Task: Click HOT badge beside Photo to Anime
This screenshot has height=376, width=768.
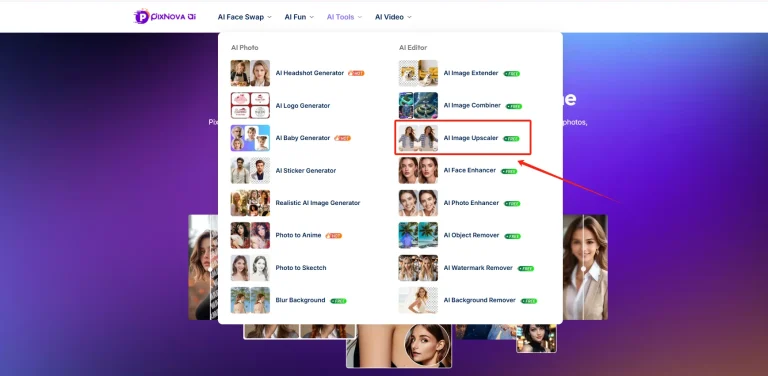Action: pyautogui.click(x=334, y=235)
